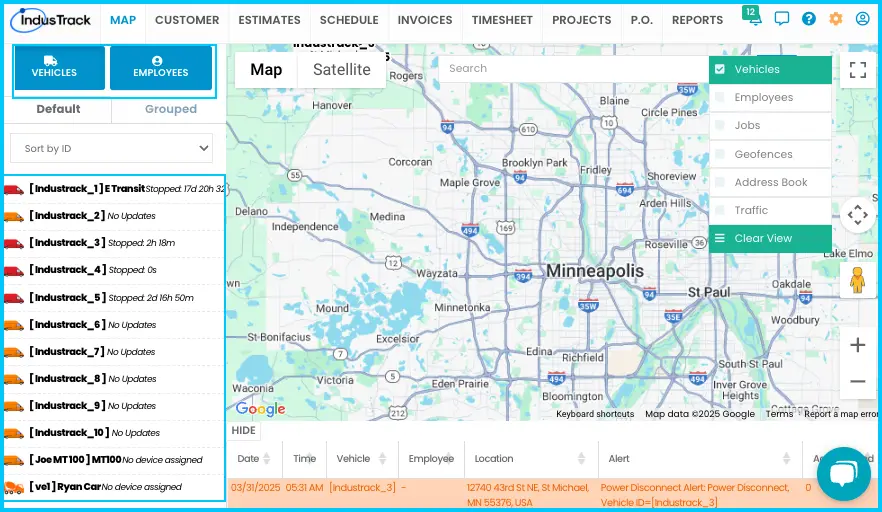Open the MAP navigation tab
The width and height of the screenshot is (882, 512).
(123, 20)
